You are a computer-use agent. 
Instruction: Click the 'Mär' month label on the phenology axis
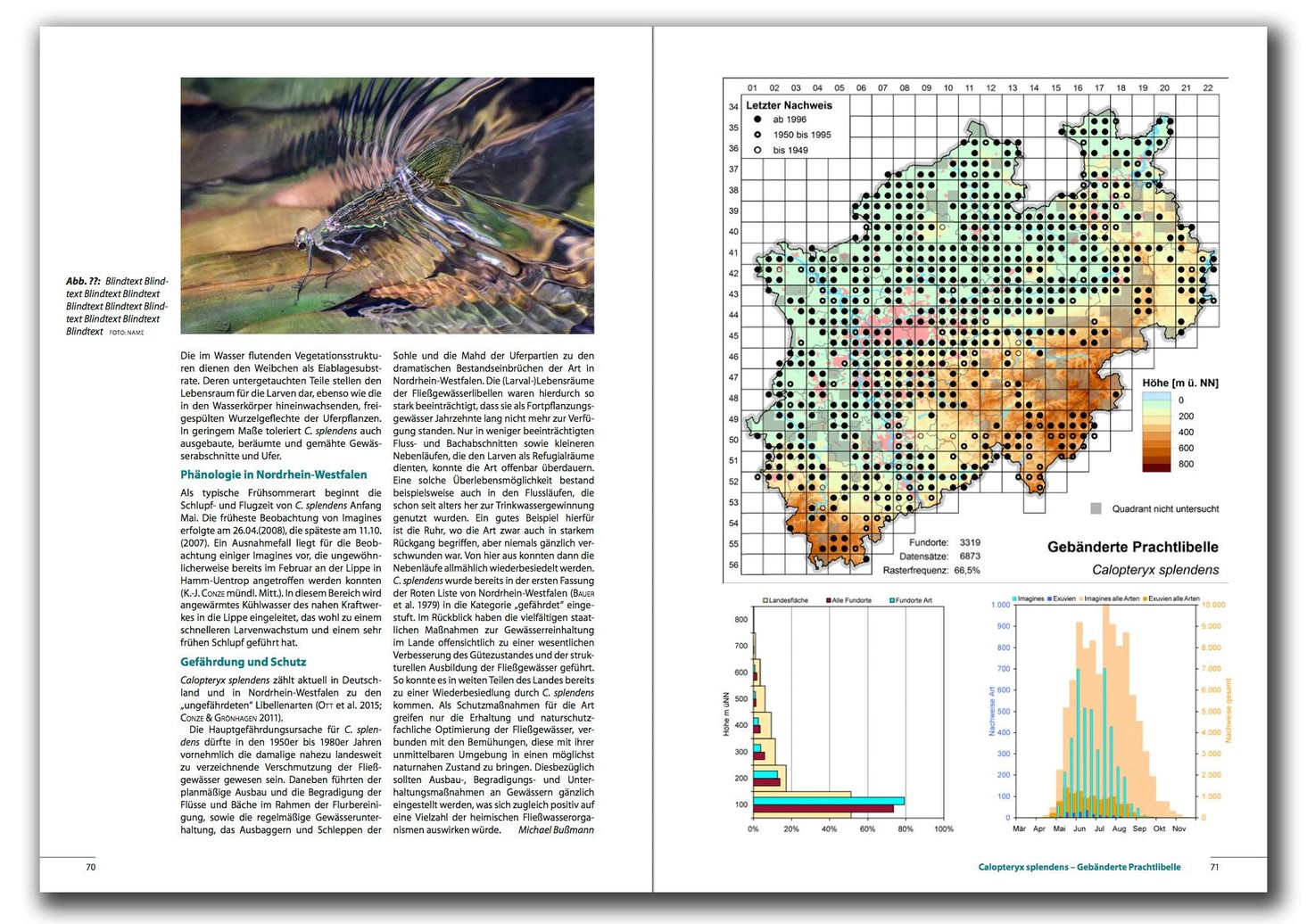(1019, 829)
